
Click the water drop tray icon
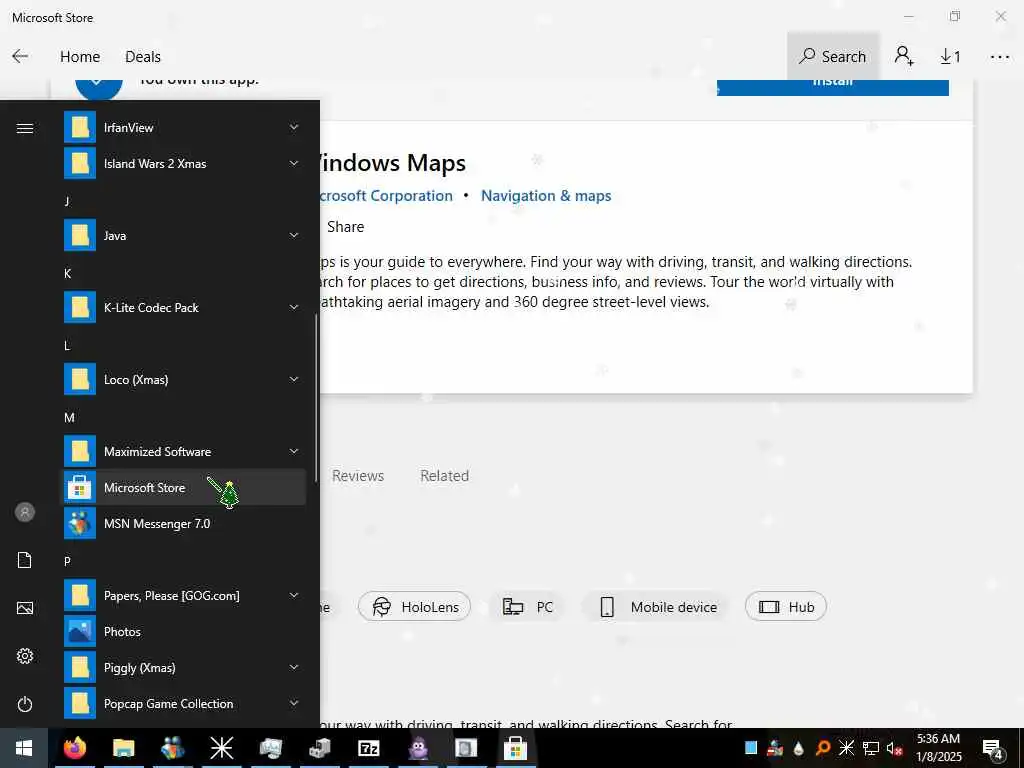(799, 748)
